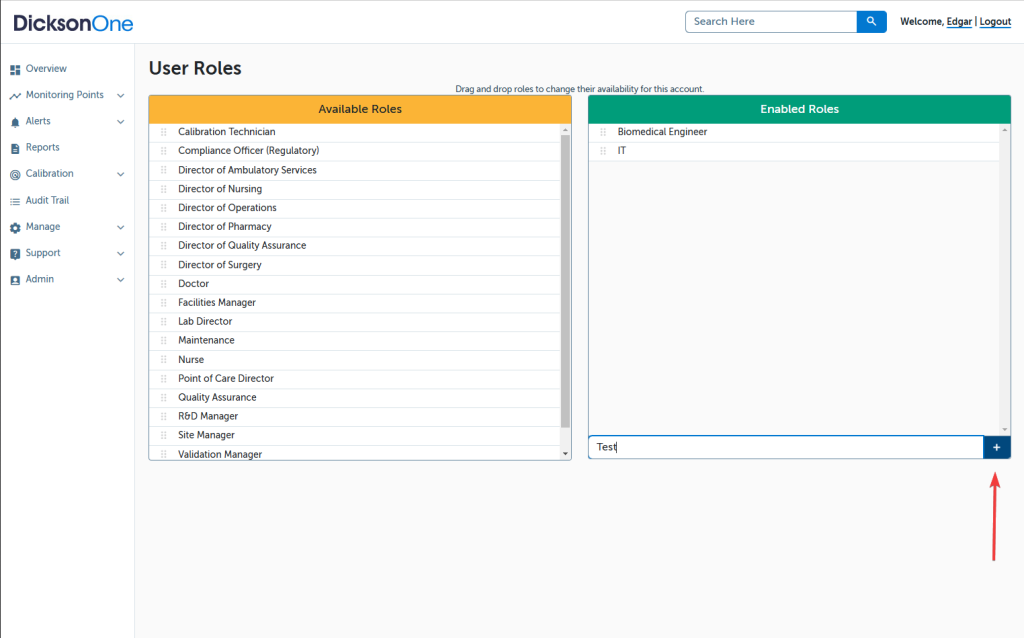This screenshot has height=638, width=1024.
Task: Open the Edgar user profile link
Action: point(958,22)
